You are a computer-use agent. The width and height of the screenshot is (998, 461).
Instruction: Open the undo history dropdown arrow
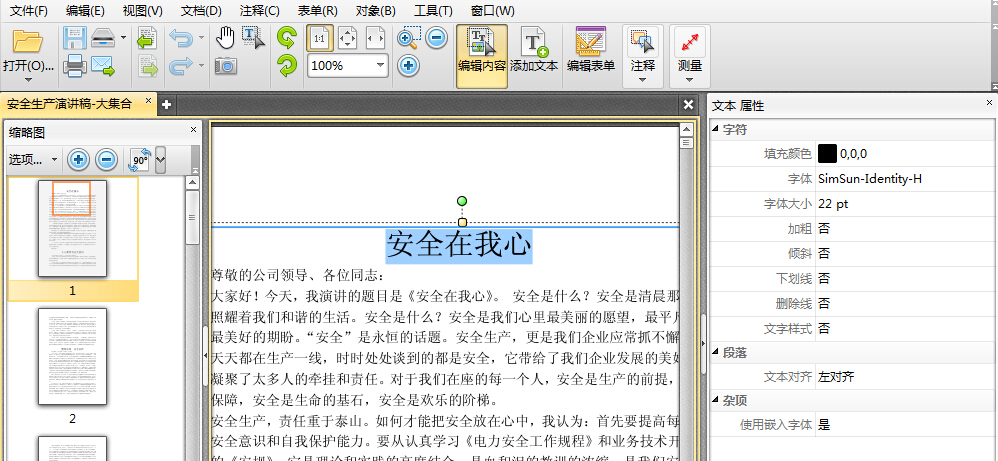coord(201,38)
